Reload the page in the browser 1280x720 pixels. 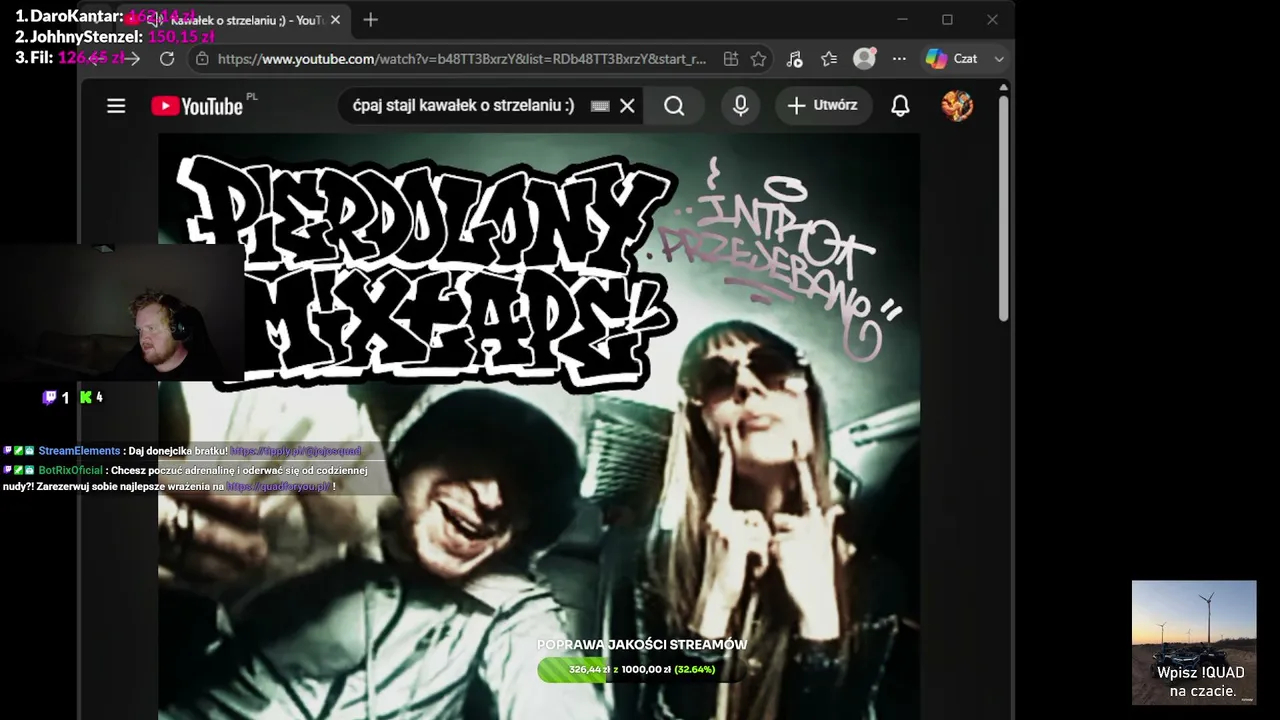pyautogui.click(x=167, y=59)
